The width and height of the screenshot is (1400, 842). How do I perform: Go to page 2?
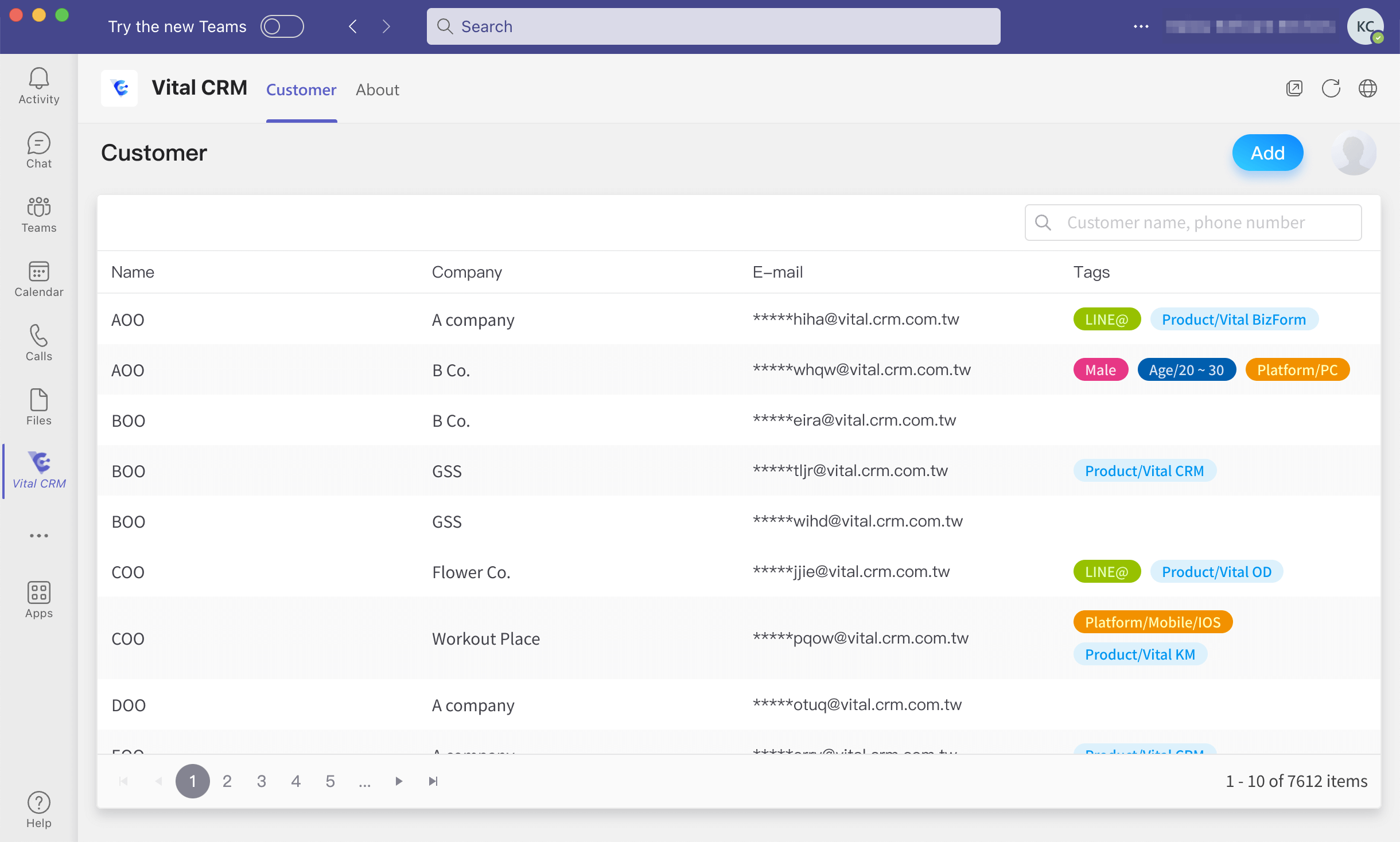pos(227,781)
